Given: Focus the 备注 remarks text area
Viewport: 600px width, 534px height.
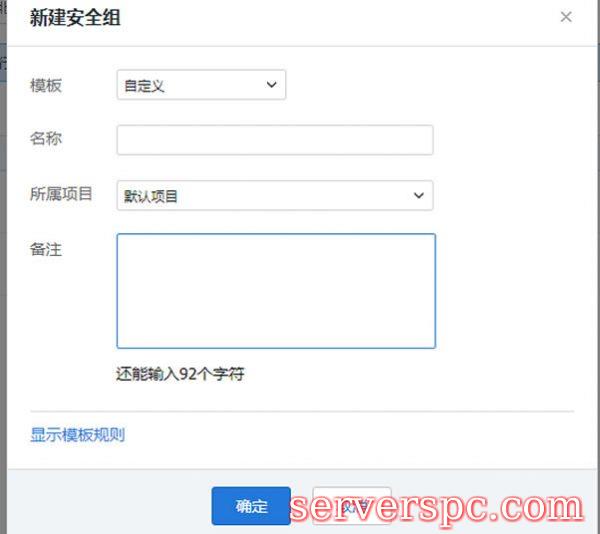Looking at the screenshot, I should tap(276, 291).
